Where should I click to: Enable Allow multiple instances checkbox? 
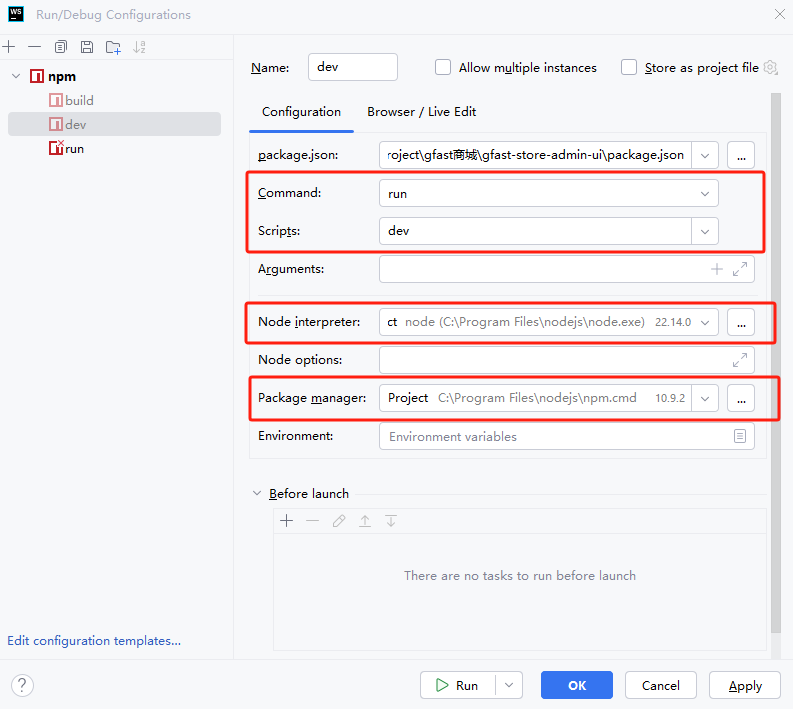point(443,68)
